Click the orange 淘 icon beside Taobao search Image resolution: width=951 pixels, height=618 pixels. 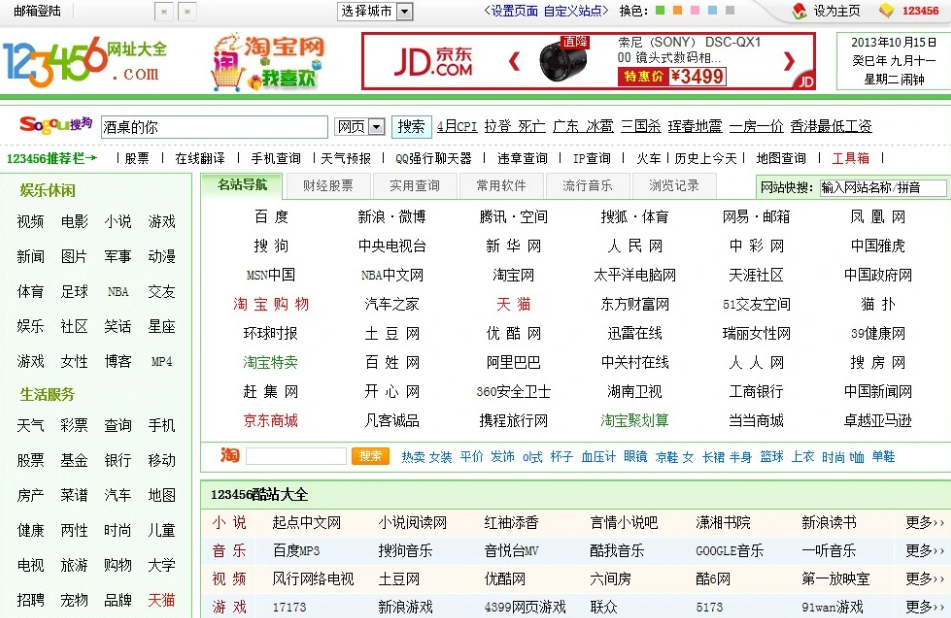point(230,455)
